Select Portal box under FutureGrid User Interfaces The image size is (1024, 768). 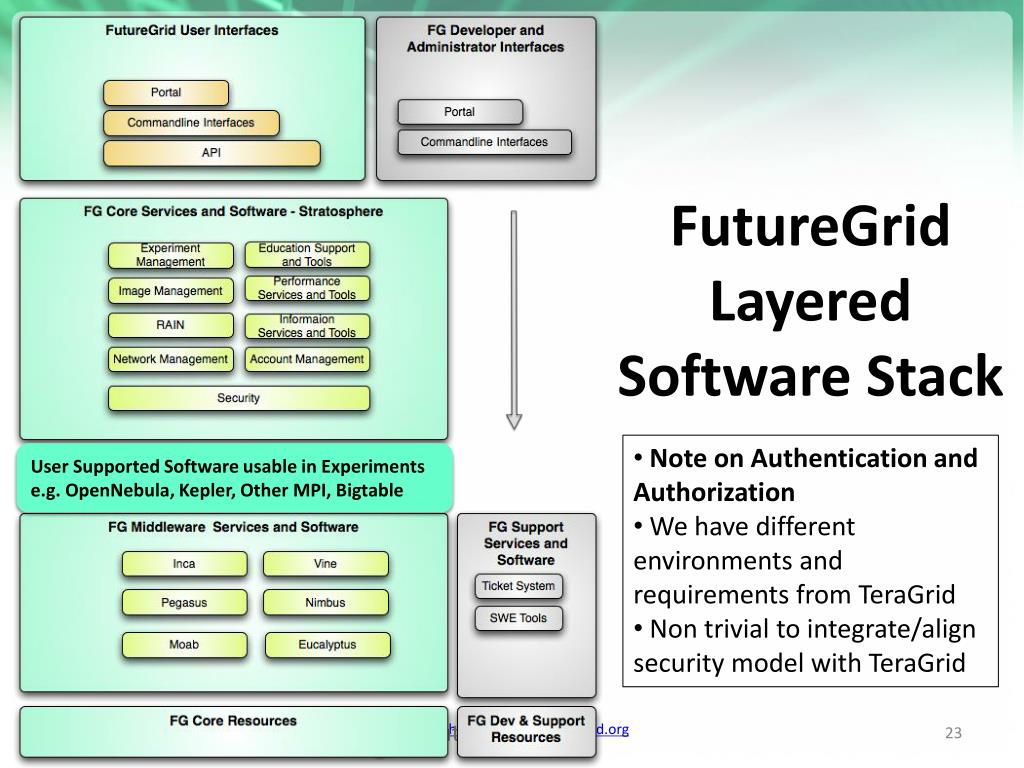click(x=166, y=93)
